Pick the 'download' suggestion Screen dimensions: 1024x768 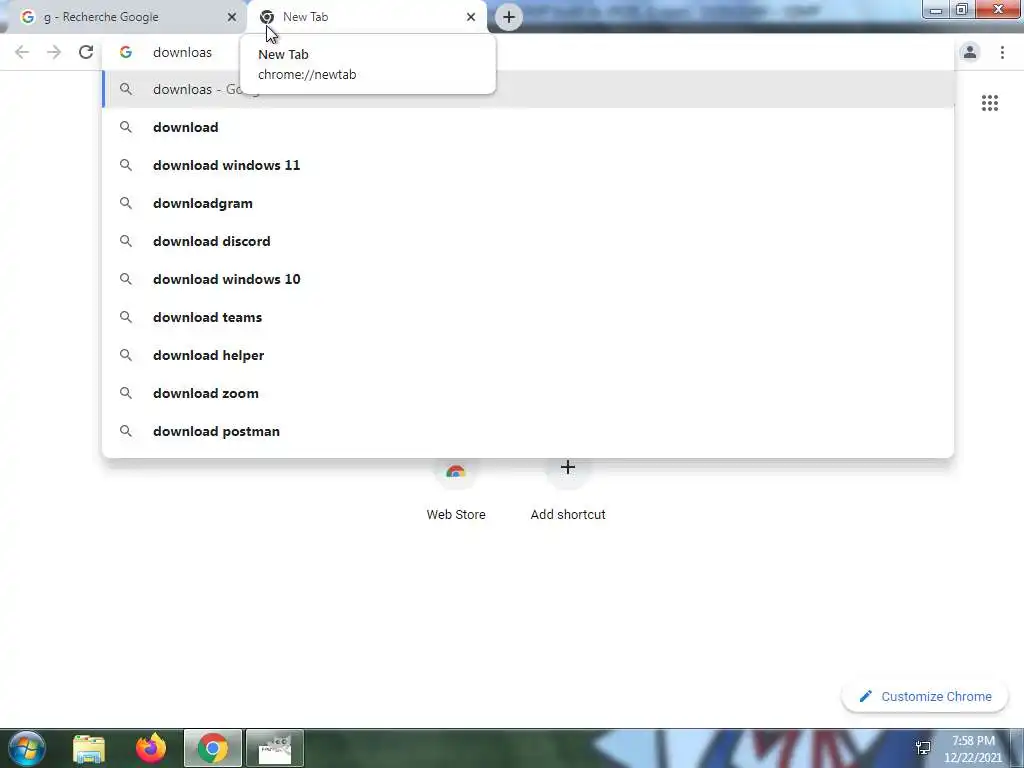click(528, 127)
